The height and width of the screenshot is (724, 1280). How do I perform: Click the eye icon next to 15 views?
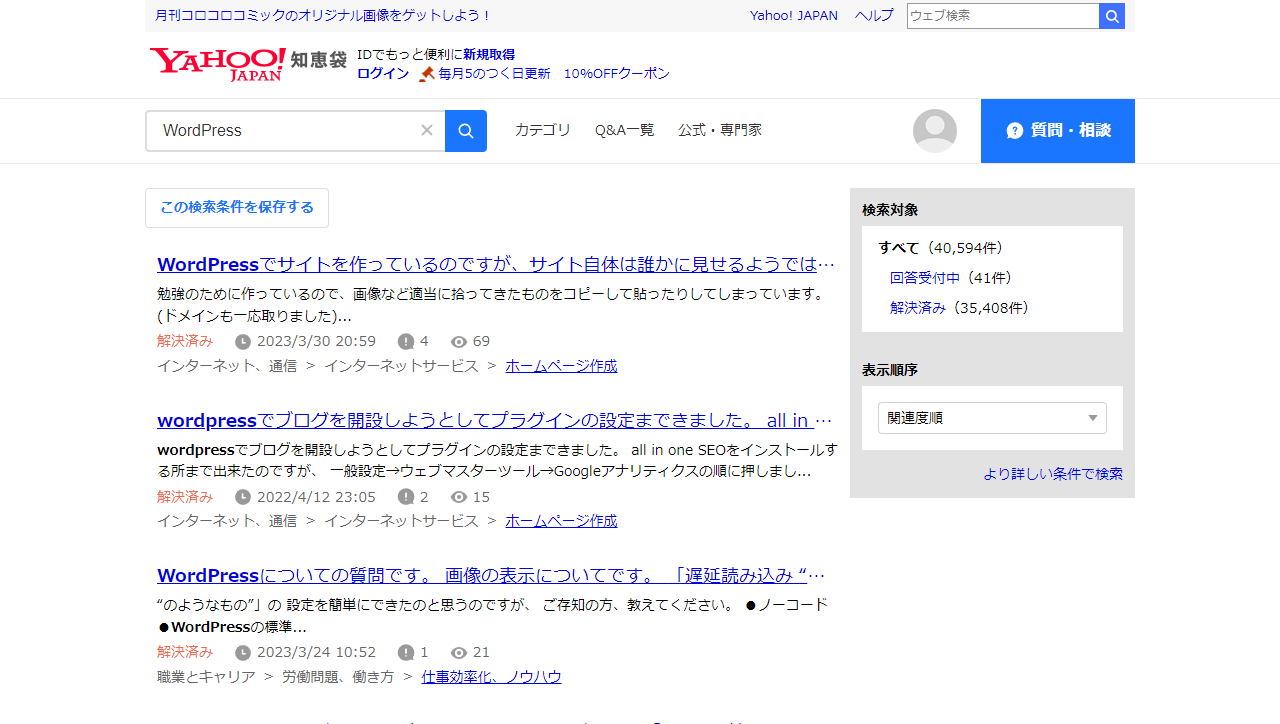coord(459,497)
